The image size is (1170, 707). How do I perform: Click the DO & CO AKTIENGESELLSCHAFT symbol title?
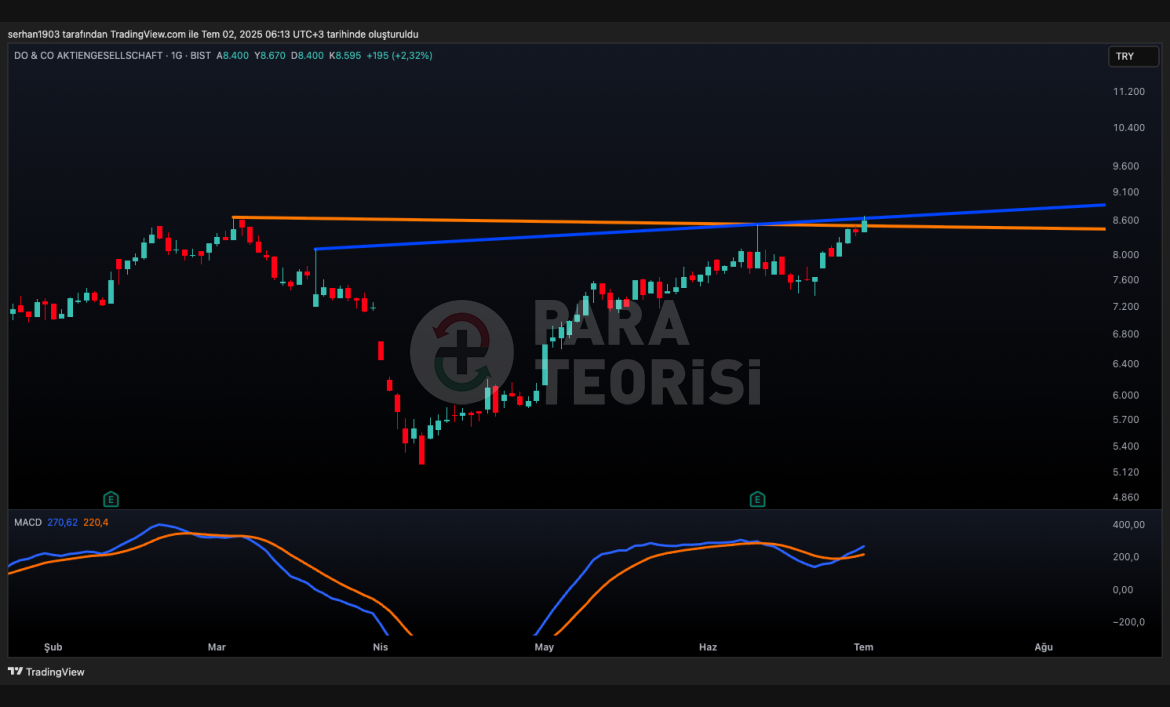[x=88, y=55]
